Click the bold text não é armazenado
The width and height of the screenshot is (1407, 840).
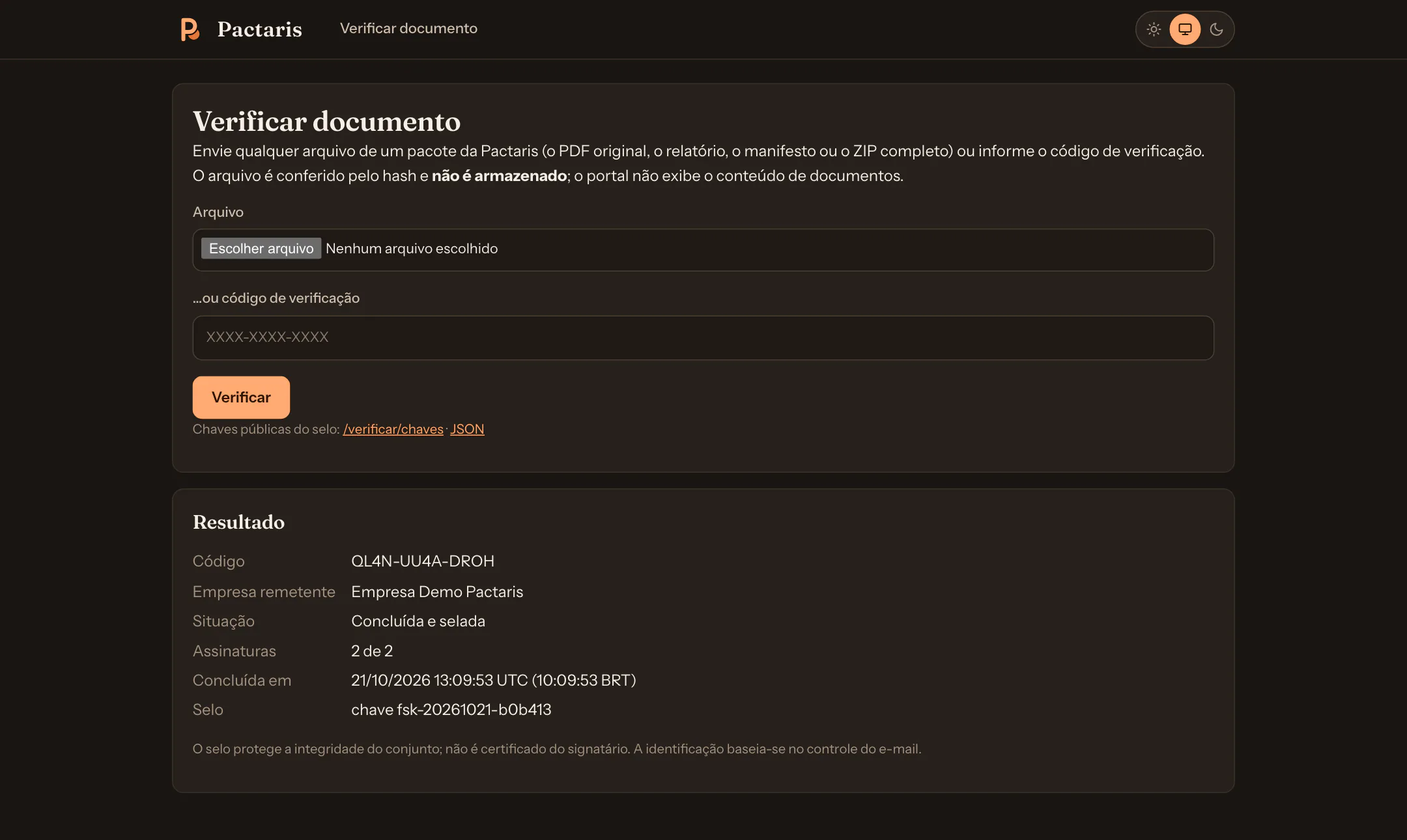point(499,176)
